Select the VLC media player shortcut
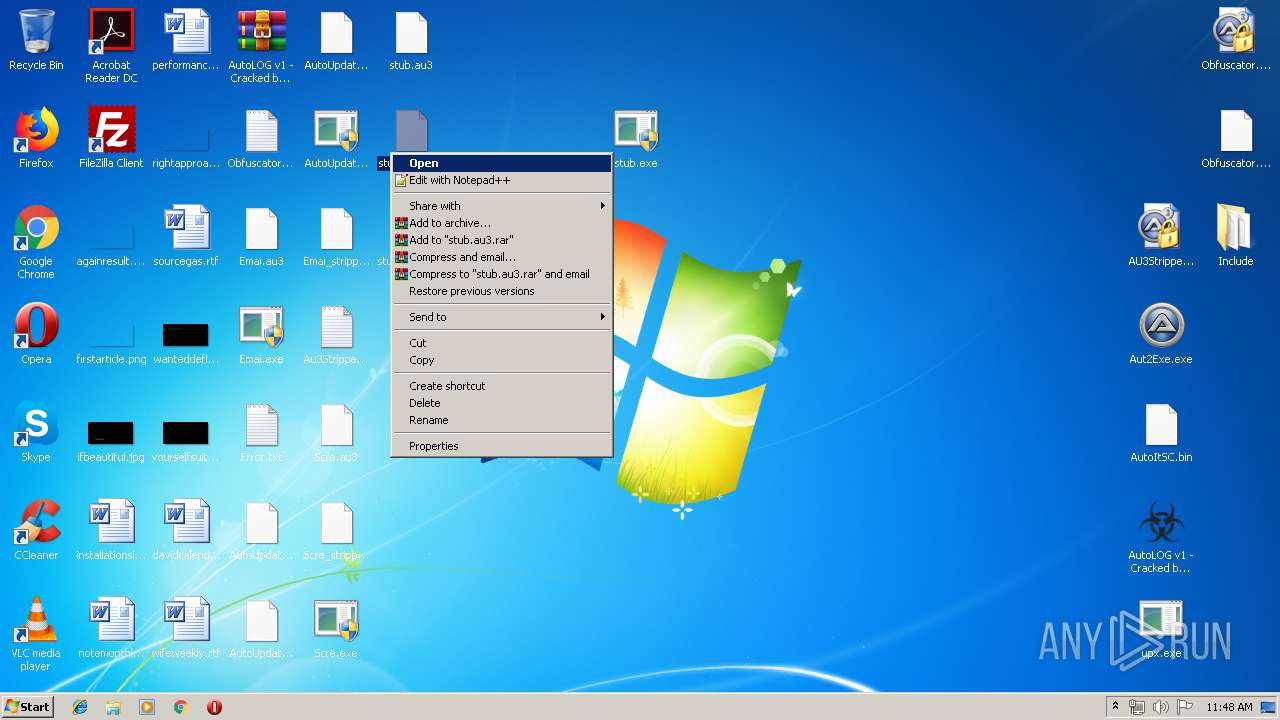The height and width of the screenshot is (720, 1280). (x=36, y=634)
